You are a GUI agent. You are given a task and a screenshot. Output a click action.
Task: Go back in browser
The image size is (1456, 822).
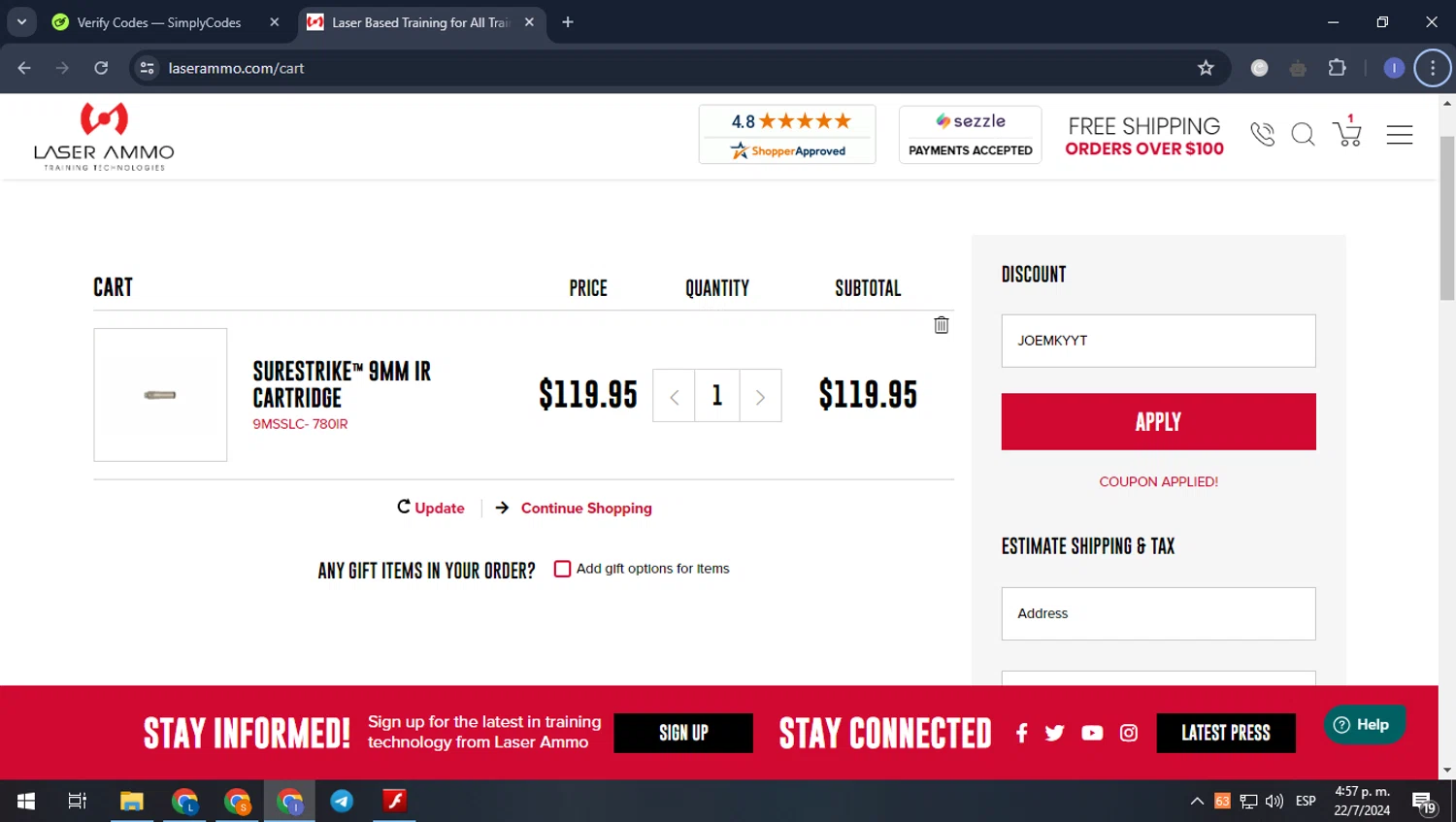[24, 68]
